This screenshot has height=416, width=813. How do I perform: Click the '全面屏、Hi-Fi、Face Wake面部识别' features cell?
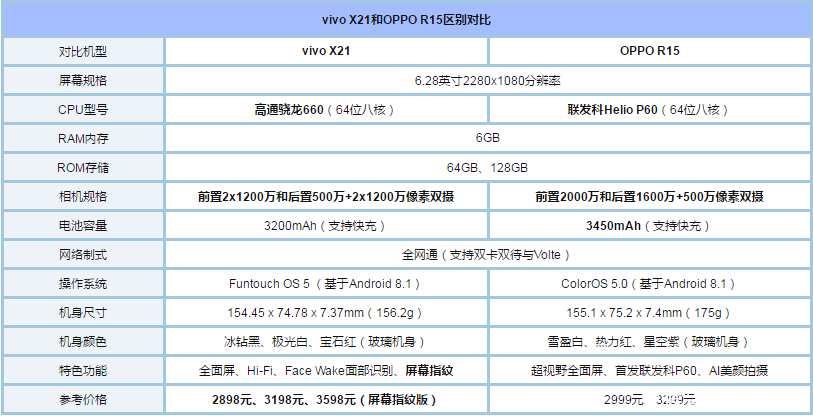326,371
